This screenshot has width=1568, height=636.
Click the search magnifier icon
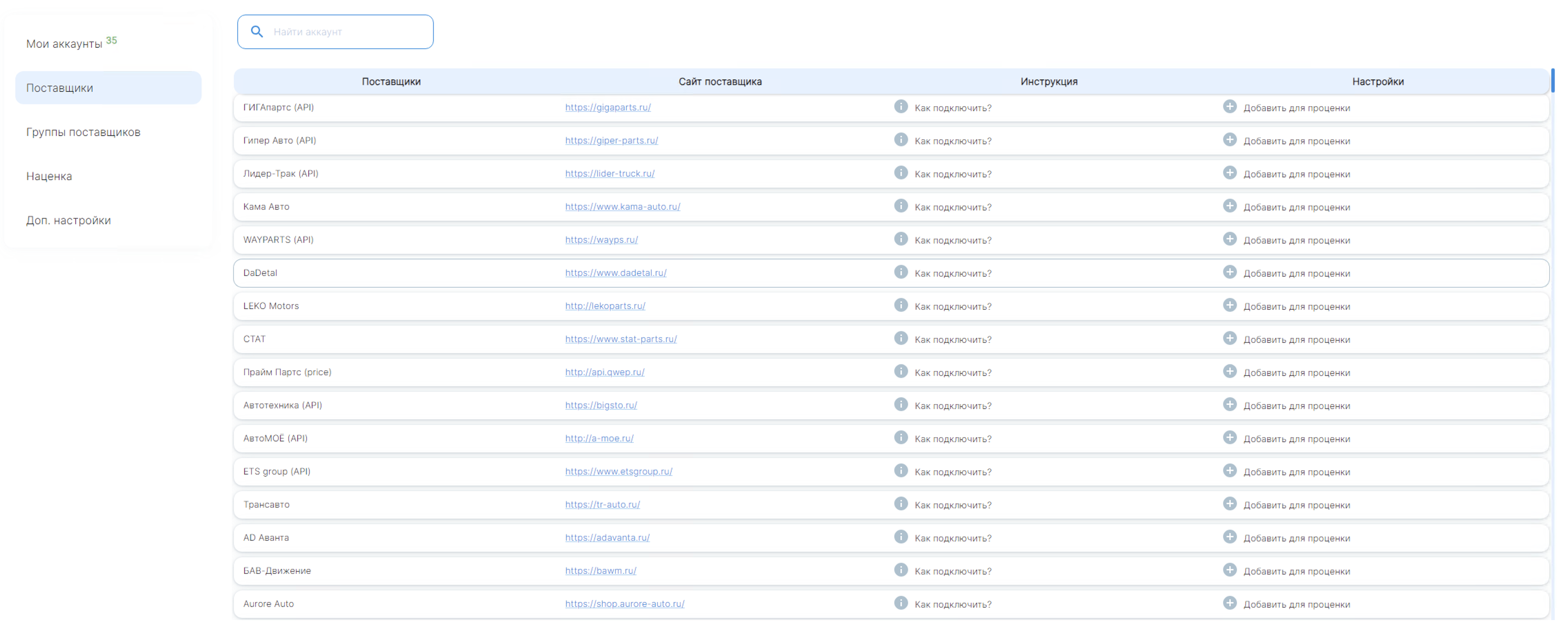(x=257, y=32)
